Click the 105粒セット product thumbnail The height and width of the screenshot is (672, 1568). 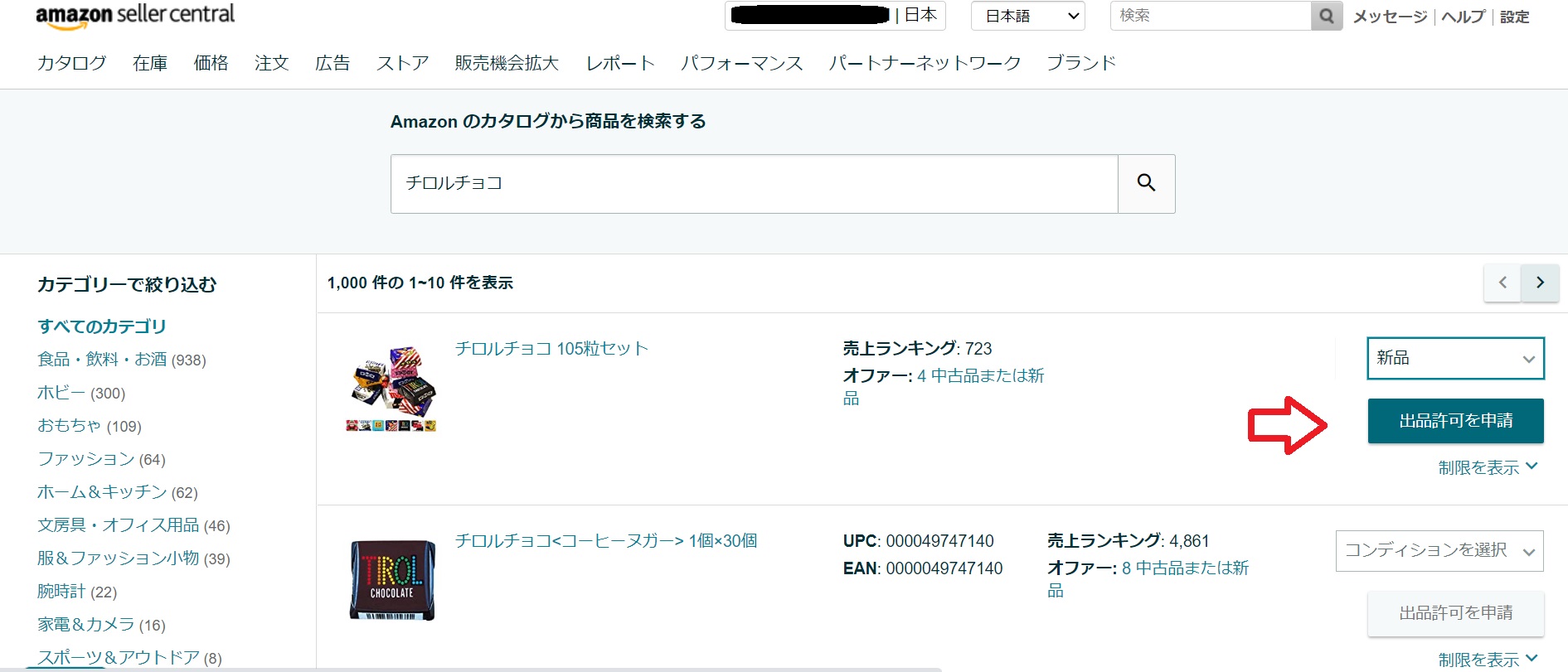[x=391, y=389]
